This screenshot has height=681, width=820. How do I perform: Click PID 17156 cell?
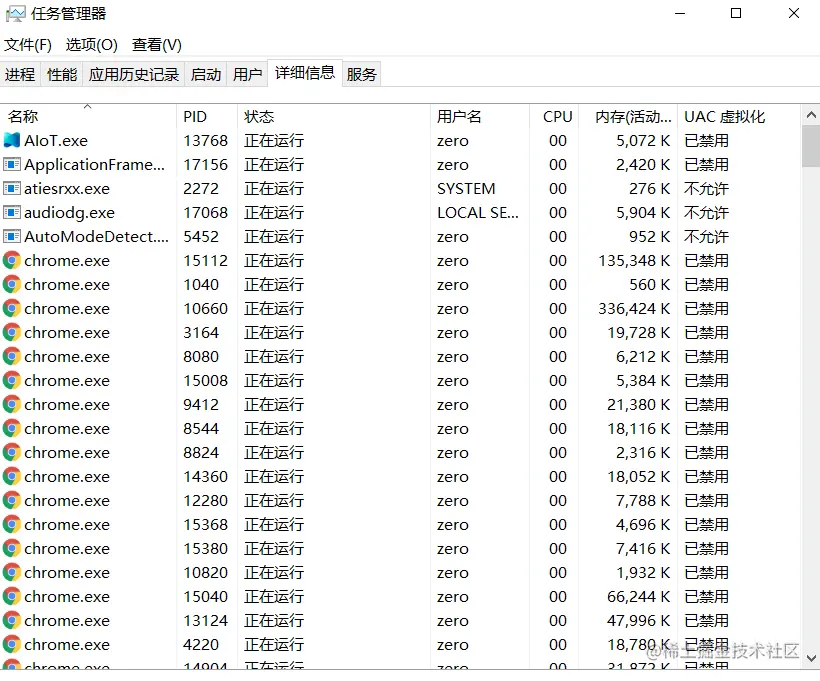coord(206,165)
